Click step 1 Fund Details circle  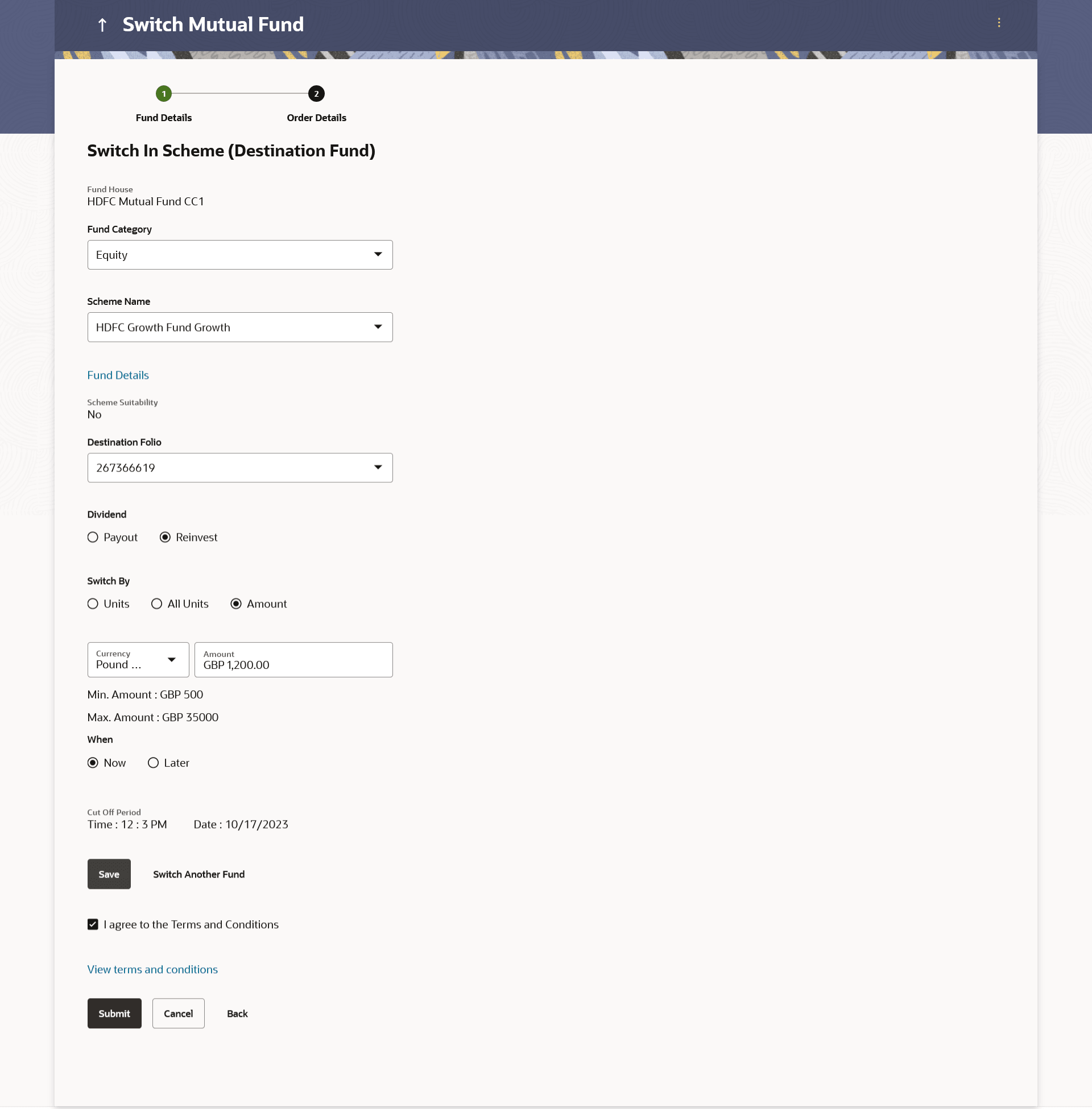tap(163, 93)
